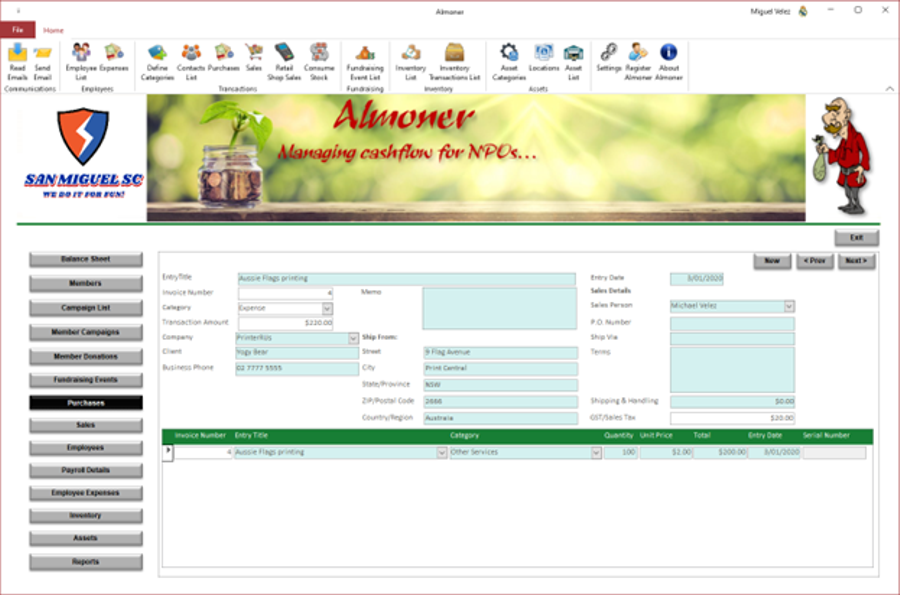
Task: Click the GST/Sales Tax field
Action: 732,418
